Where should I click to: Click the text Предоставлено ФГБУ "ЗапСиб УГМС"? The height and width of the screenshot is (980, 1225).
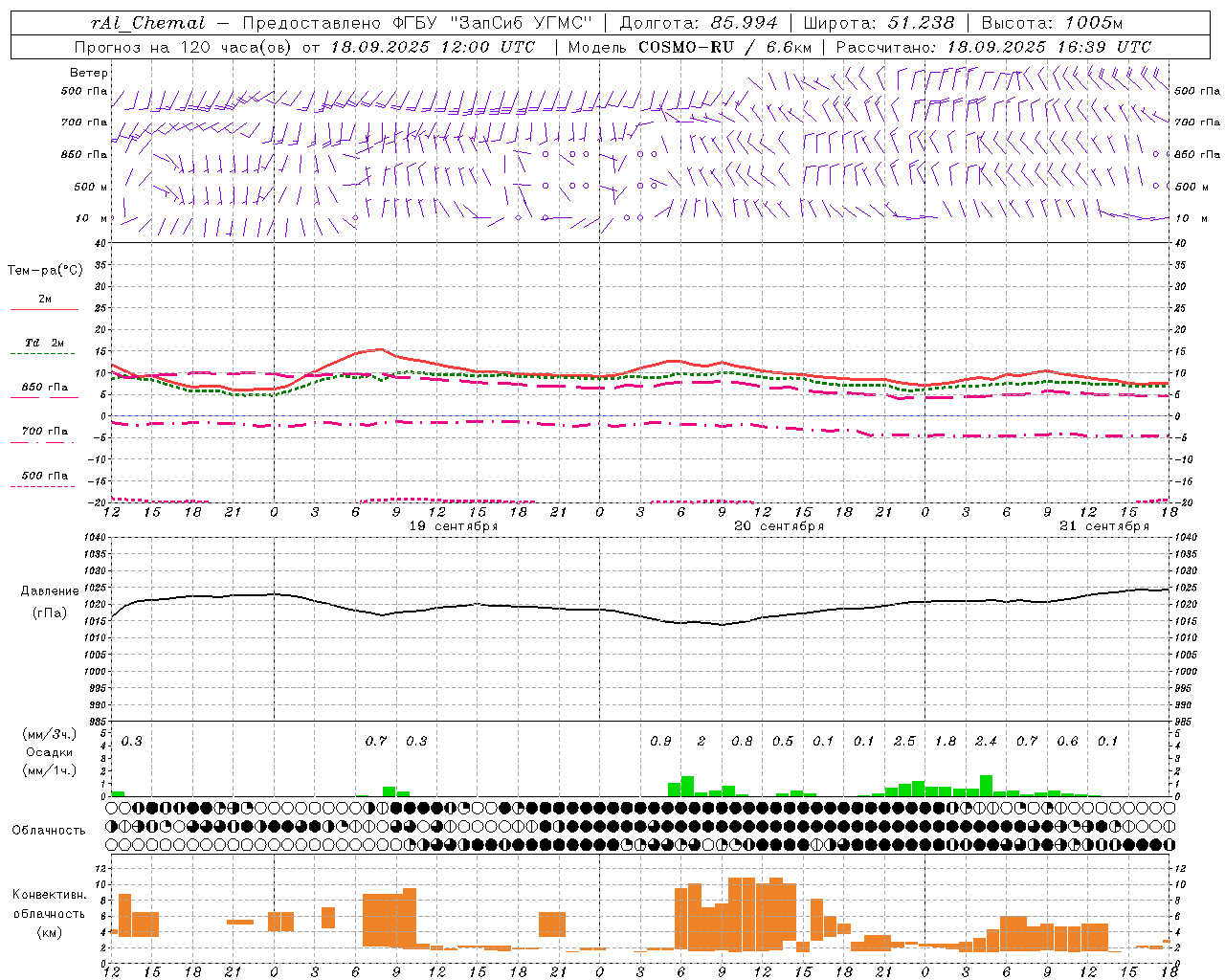[x=418, y=23]
